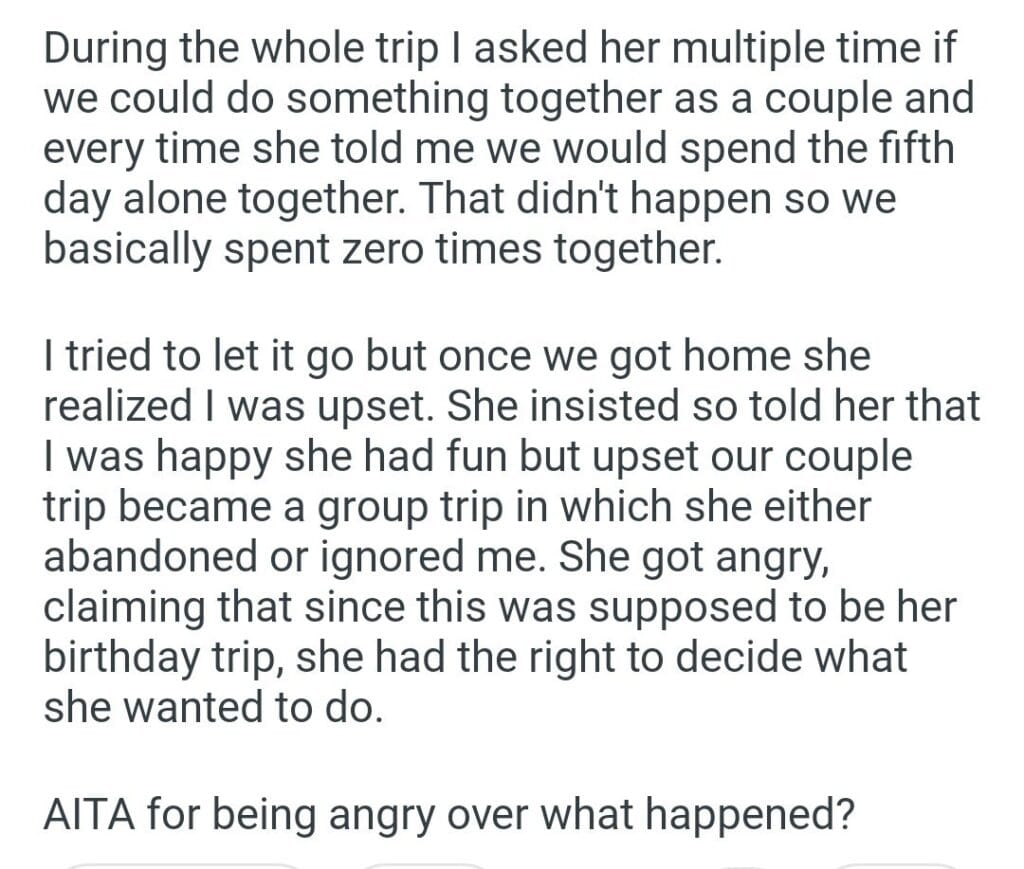Click the line 'she wanted to do.'

click(213, 707)
